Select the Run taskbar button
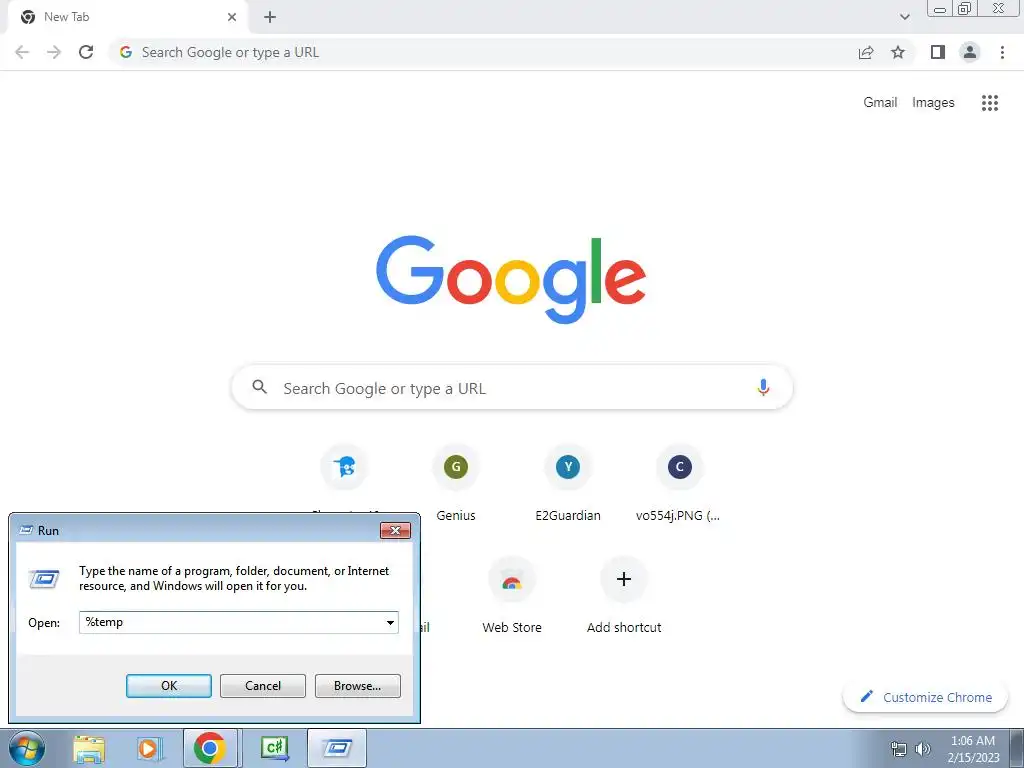Viewport: 1024px width, 768px height. [x=337, y=748]
